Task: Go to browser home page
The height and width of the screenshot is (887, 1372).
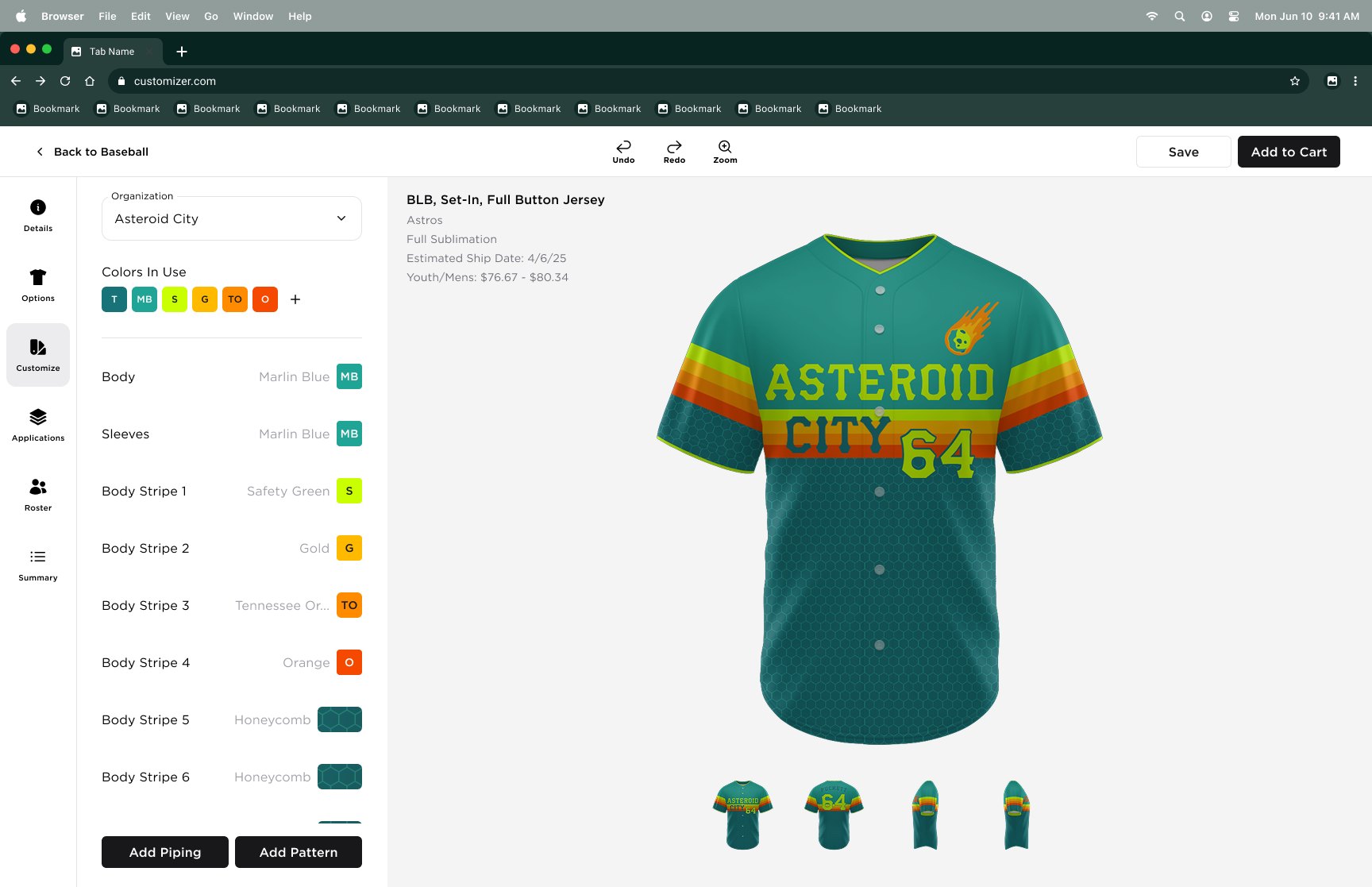Action: coord(90,81)
